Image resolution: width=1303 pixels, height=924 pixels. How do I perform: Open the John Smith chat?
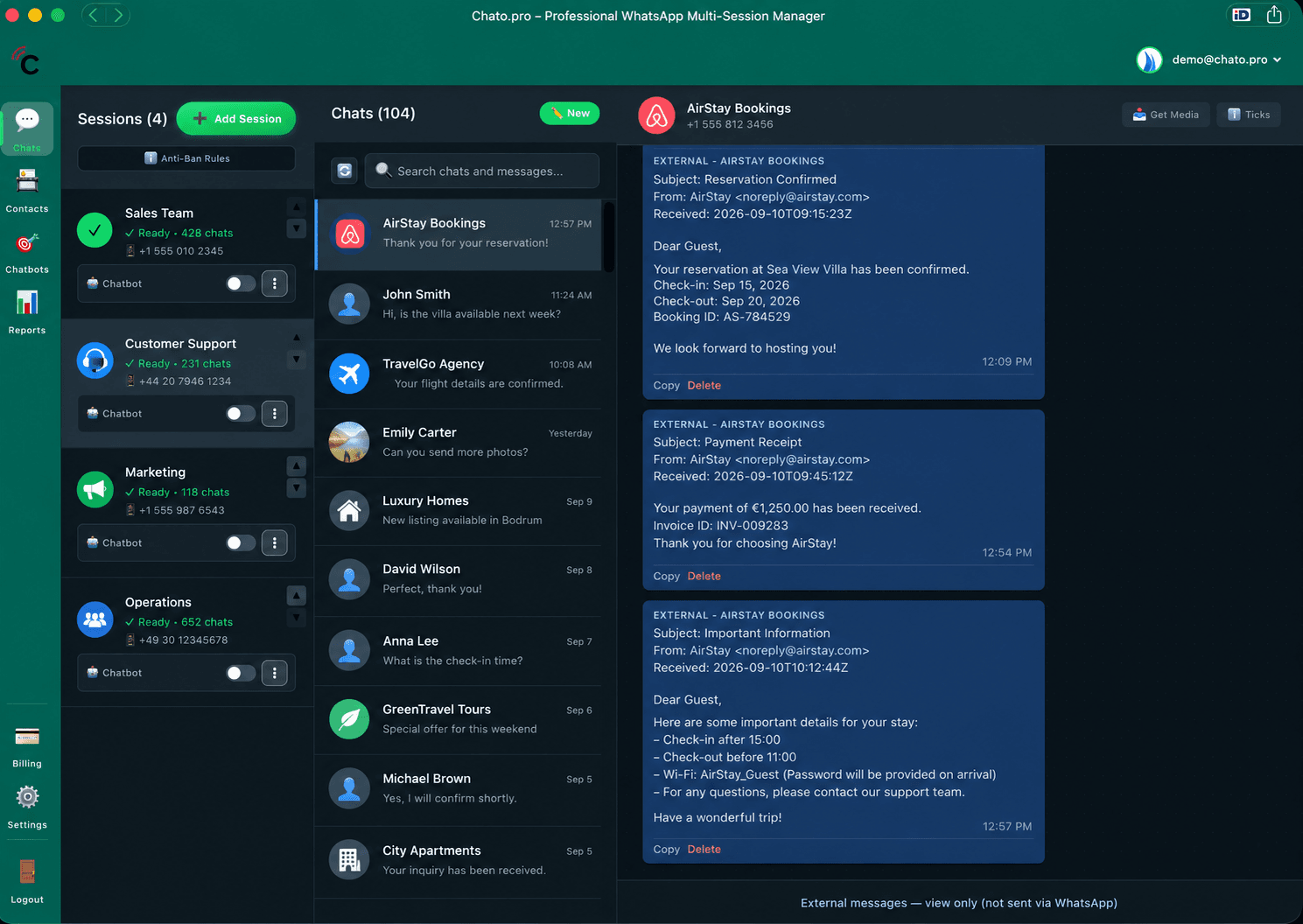[x=459, y=304]
